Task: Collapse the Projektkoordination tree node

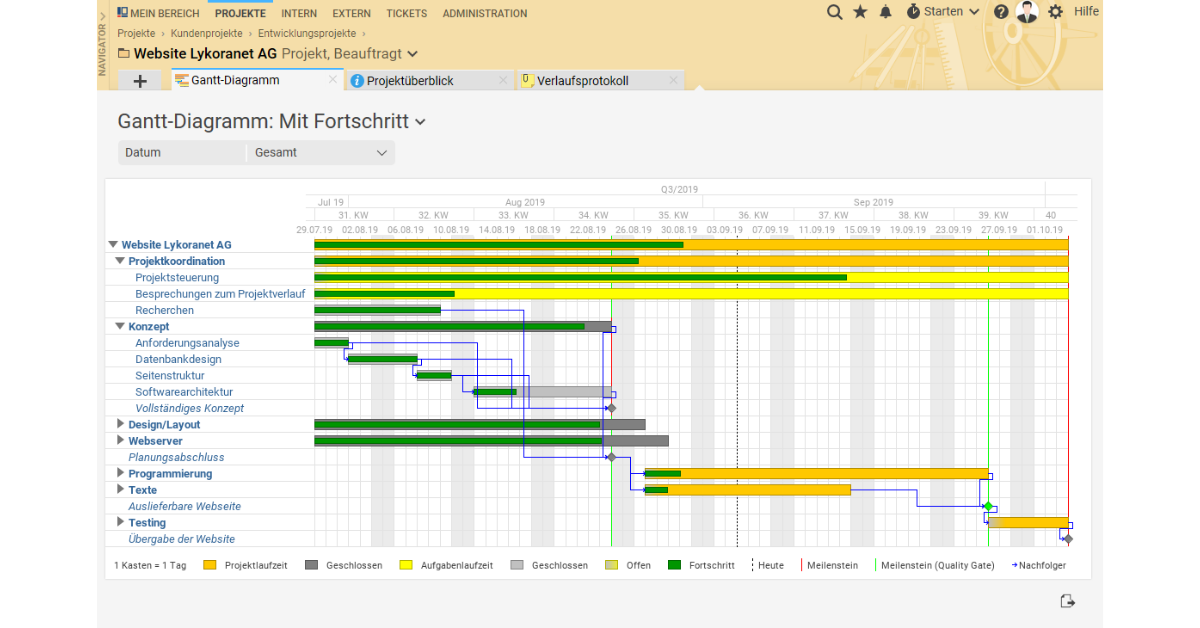Action: [x=120, y=261]
